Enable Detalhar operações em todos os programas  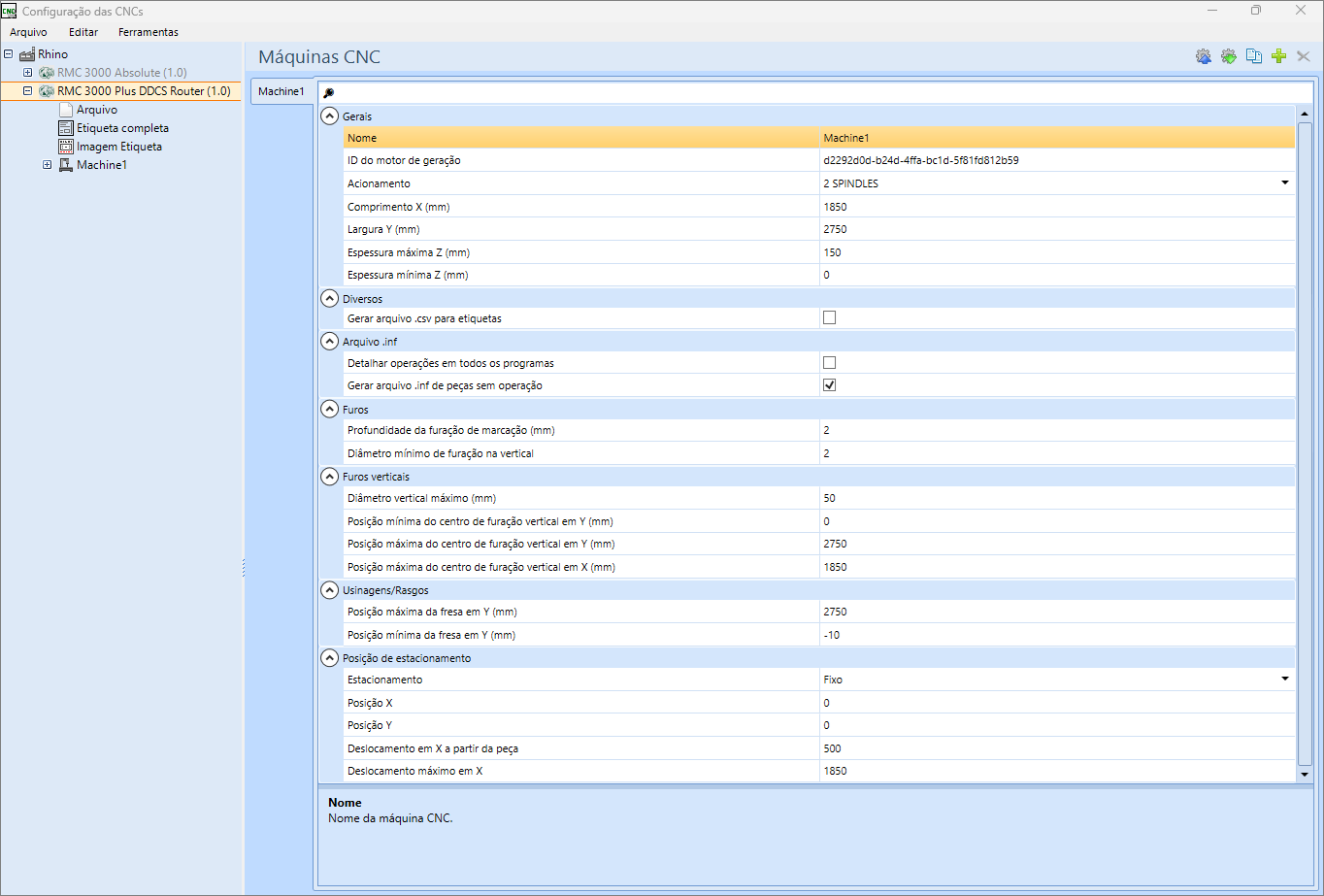[829, 362]
